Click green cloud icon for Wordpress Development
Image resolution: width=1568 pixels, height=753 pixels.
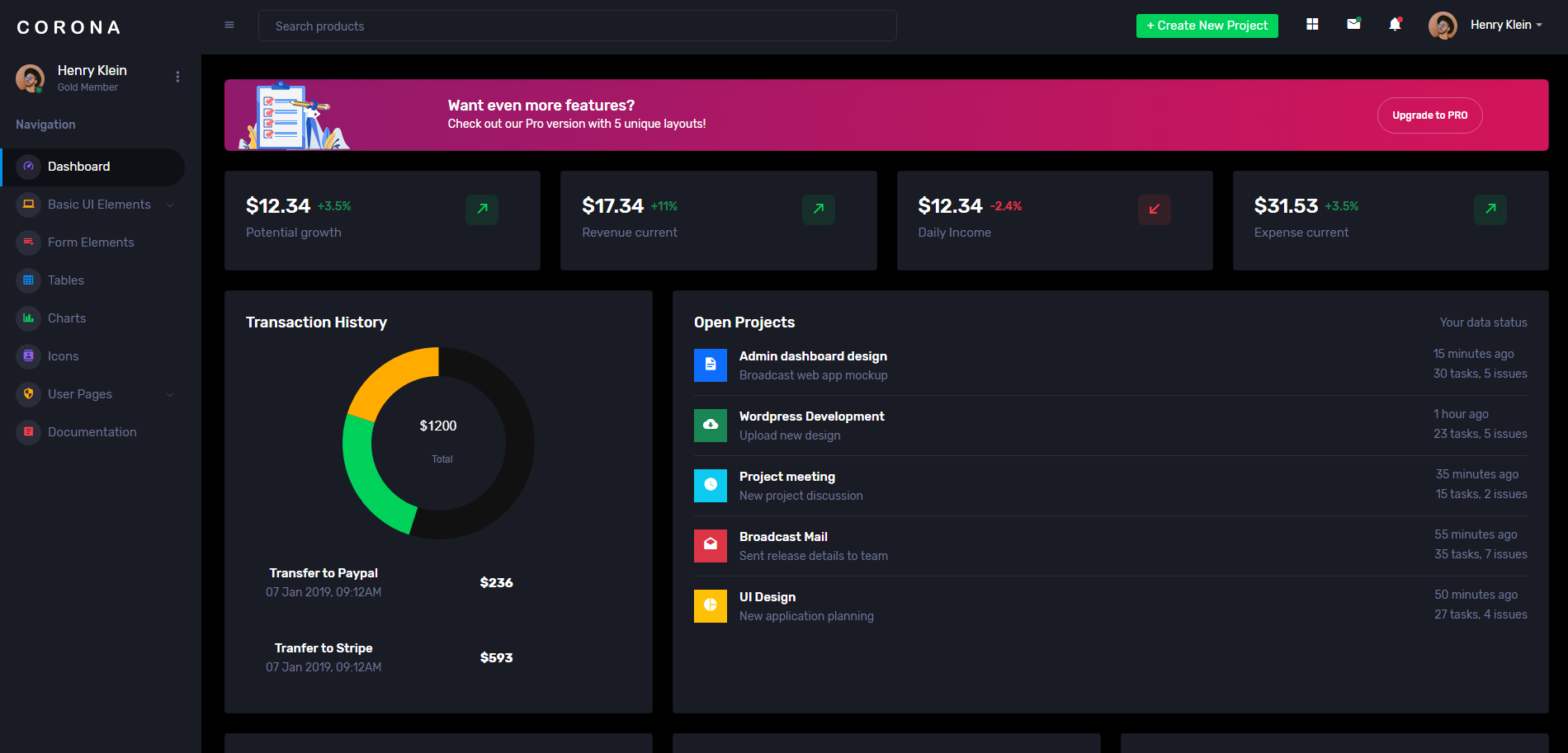(x=711, y=426)
